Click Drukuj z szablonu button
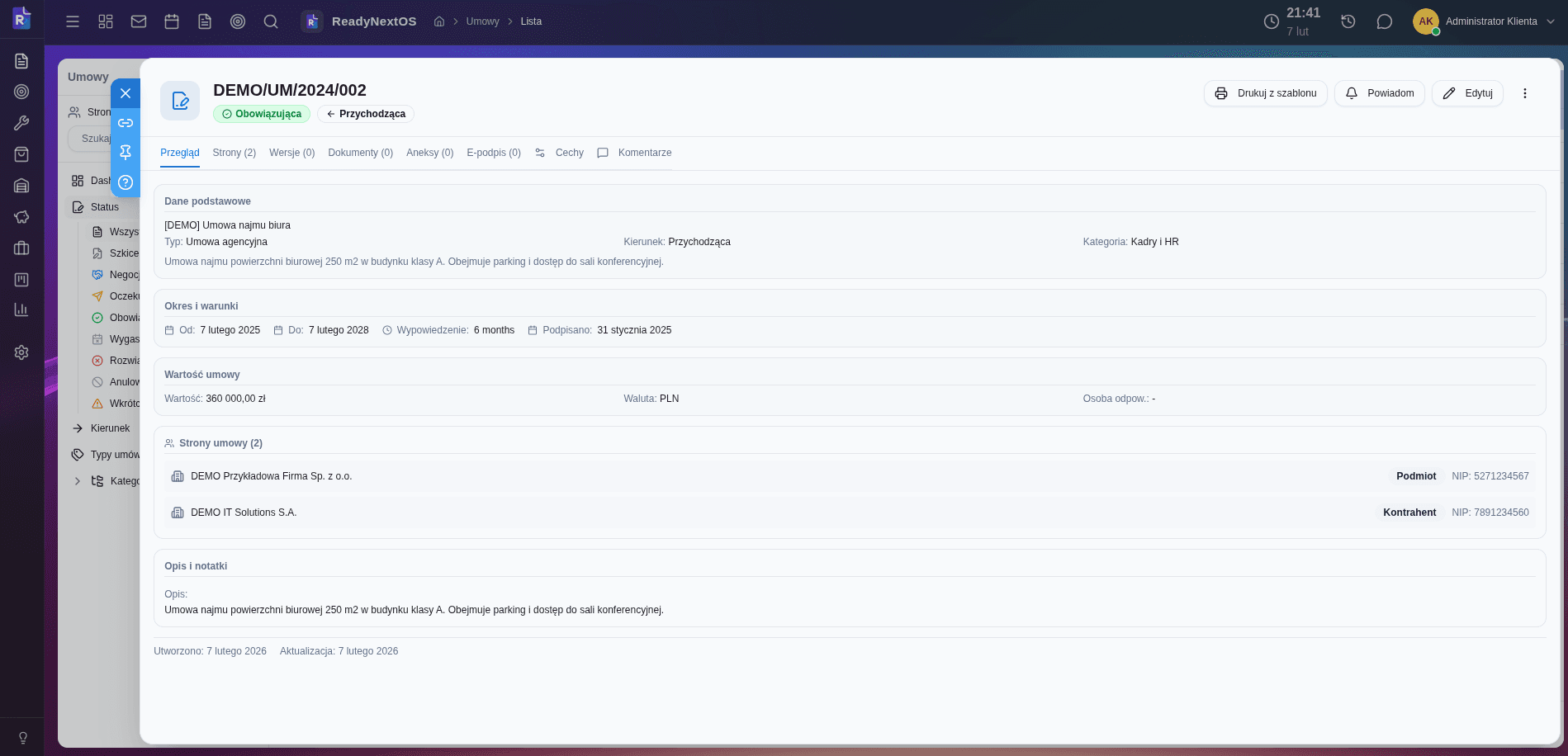This screenshot has height=756, width=1568. point(1265,93)
